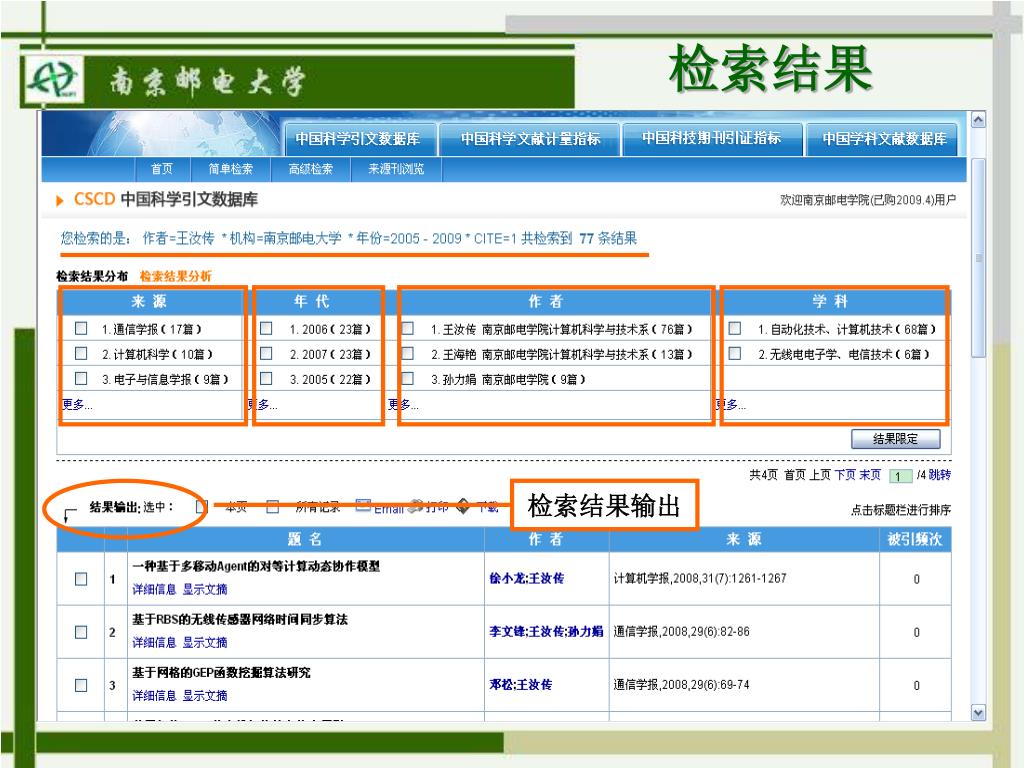Check the 无线电电子学、电信技术 (6篇) subject filter
Screen dimensions: 1024x768
point(735,353)
